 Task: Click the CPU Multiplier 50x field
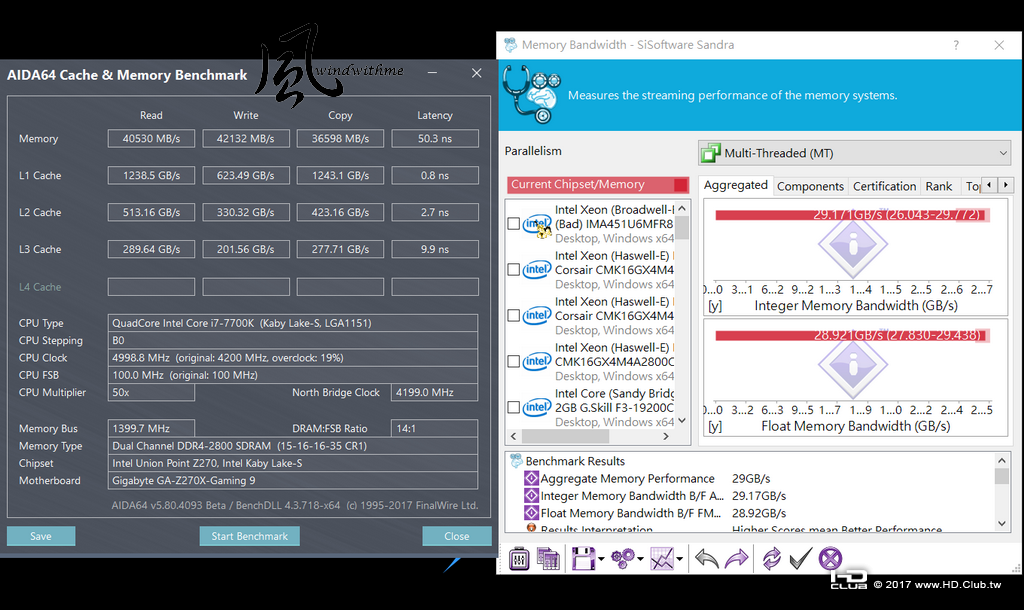[152, 393]
